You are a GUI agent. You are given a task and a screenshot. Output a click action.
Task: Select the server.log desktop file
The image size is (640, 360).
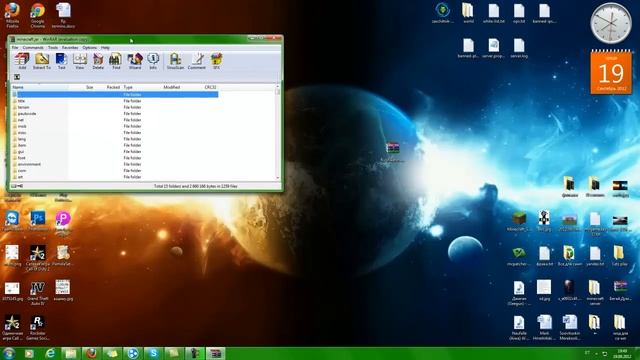[x=519, y=48]
